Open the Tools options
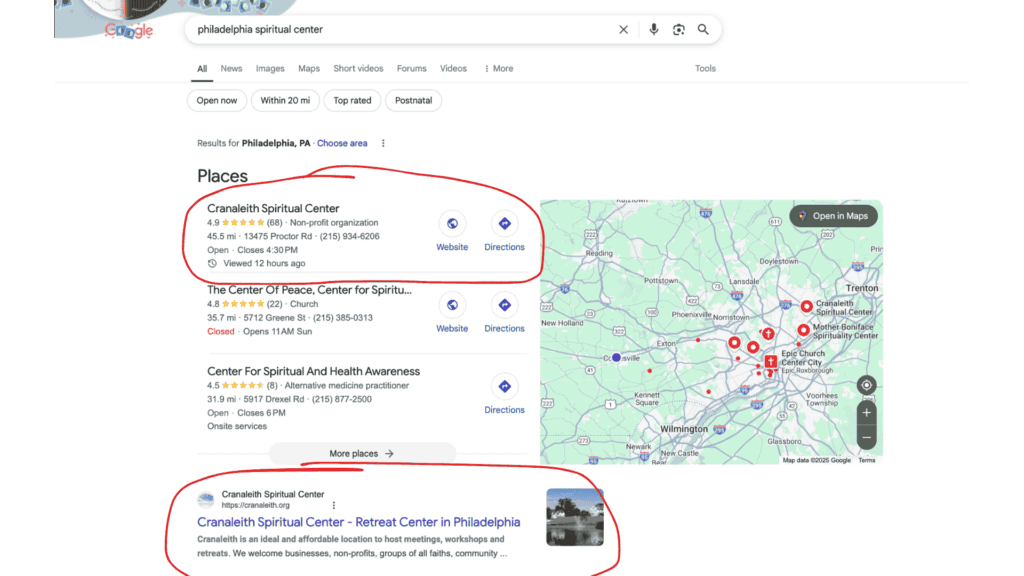Viewport: 1024px width, 576px height. tap(705, 69)
